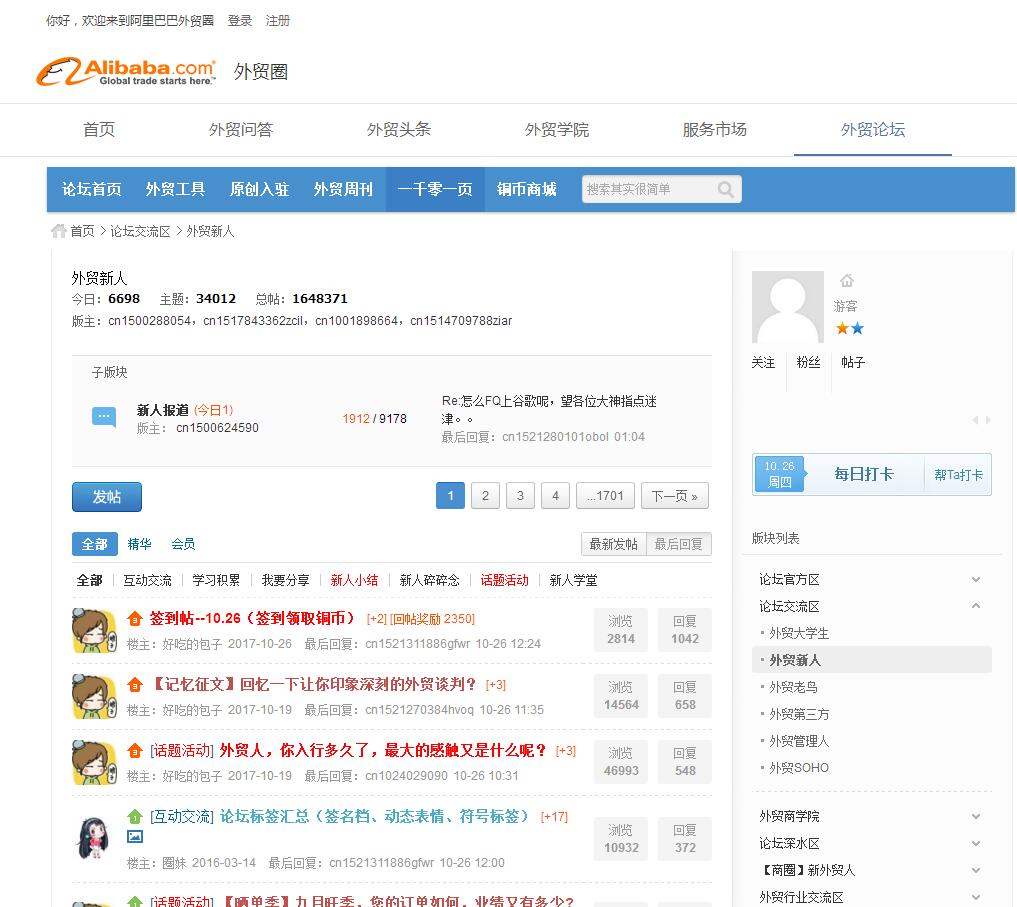The height and width of the screenshot is (907, 1017).
Task: Open 外贸SOHO in the board list
Action: [x=799, y=768]
